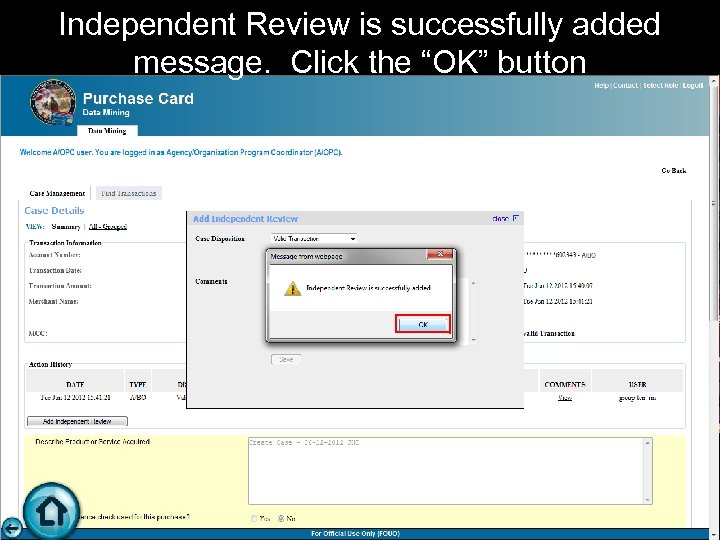
Task: Click the Add Independent Review button
Action: (x=77, y=421)
